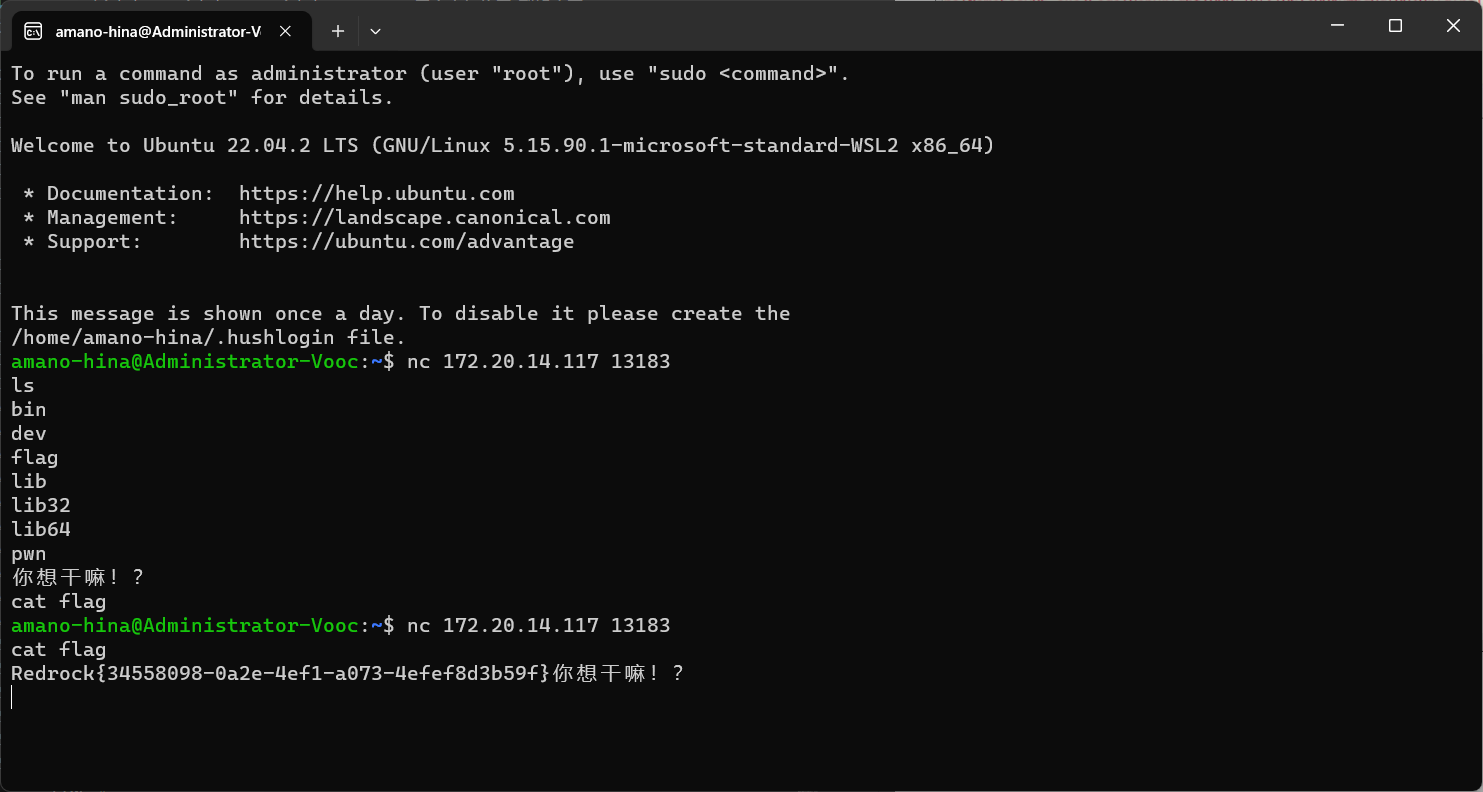Image resolution: width=1483 pixels, height=792 pixels.
Task: Close the amano-hina@Administrator tab
Action: (285, 31)
